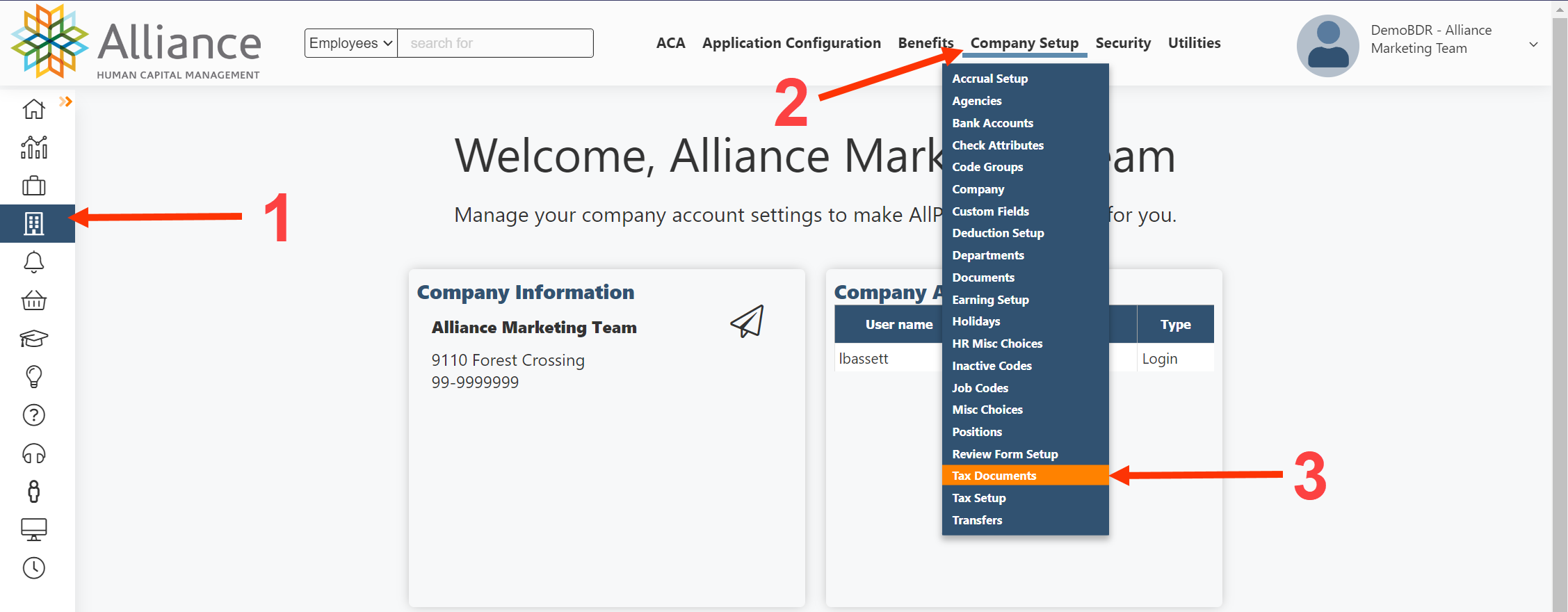Open the Employees search type dropdown

(350, 43)
